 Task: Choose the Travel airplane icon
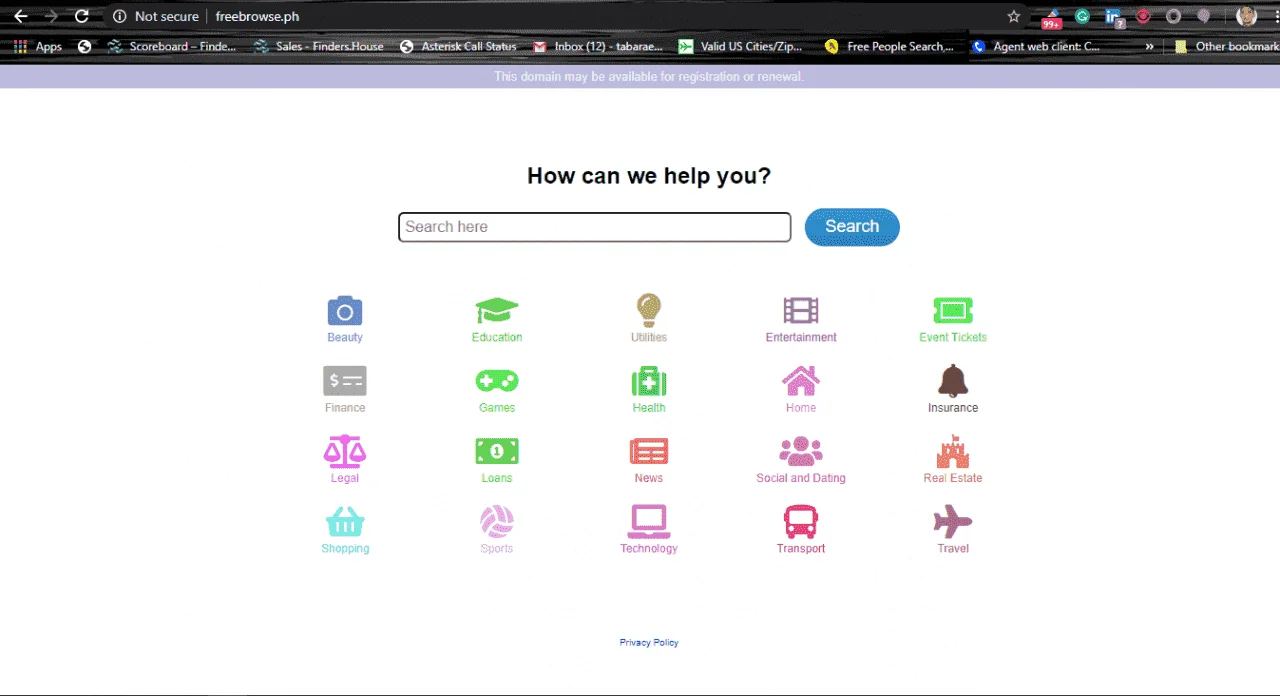click(x=953, y=522)
